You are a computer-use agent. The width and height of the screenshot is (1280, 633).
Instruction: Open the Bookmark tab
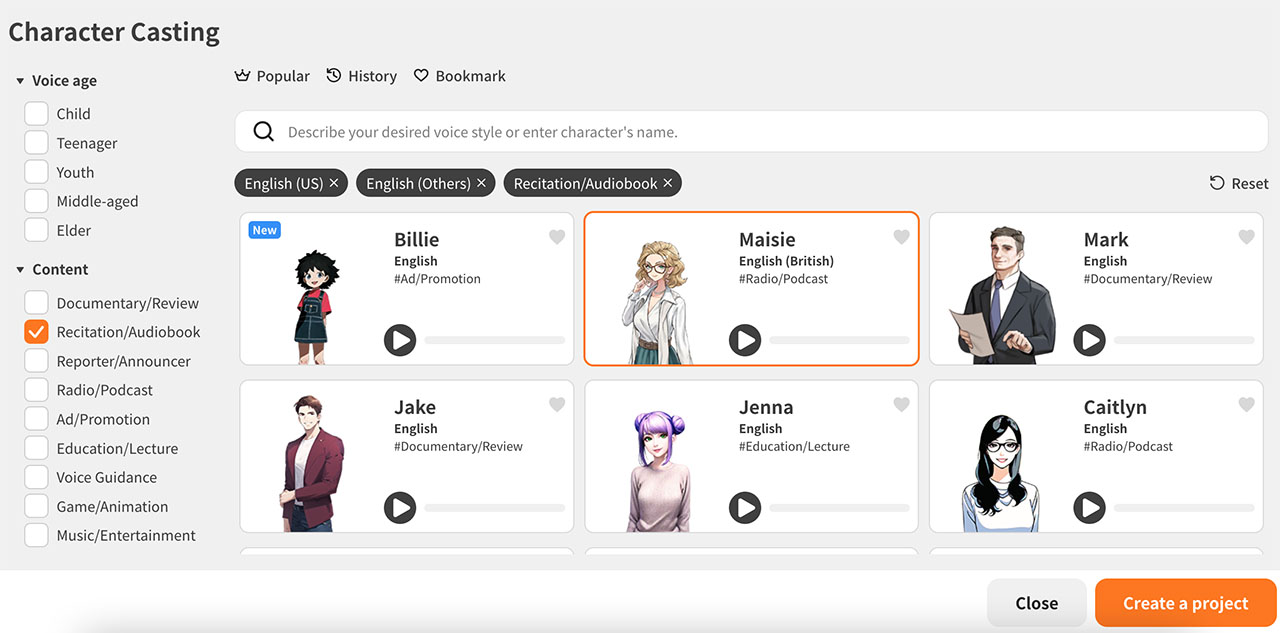click(459, 75)
